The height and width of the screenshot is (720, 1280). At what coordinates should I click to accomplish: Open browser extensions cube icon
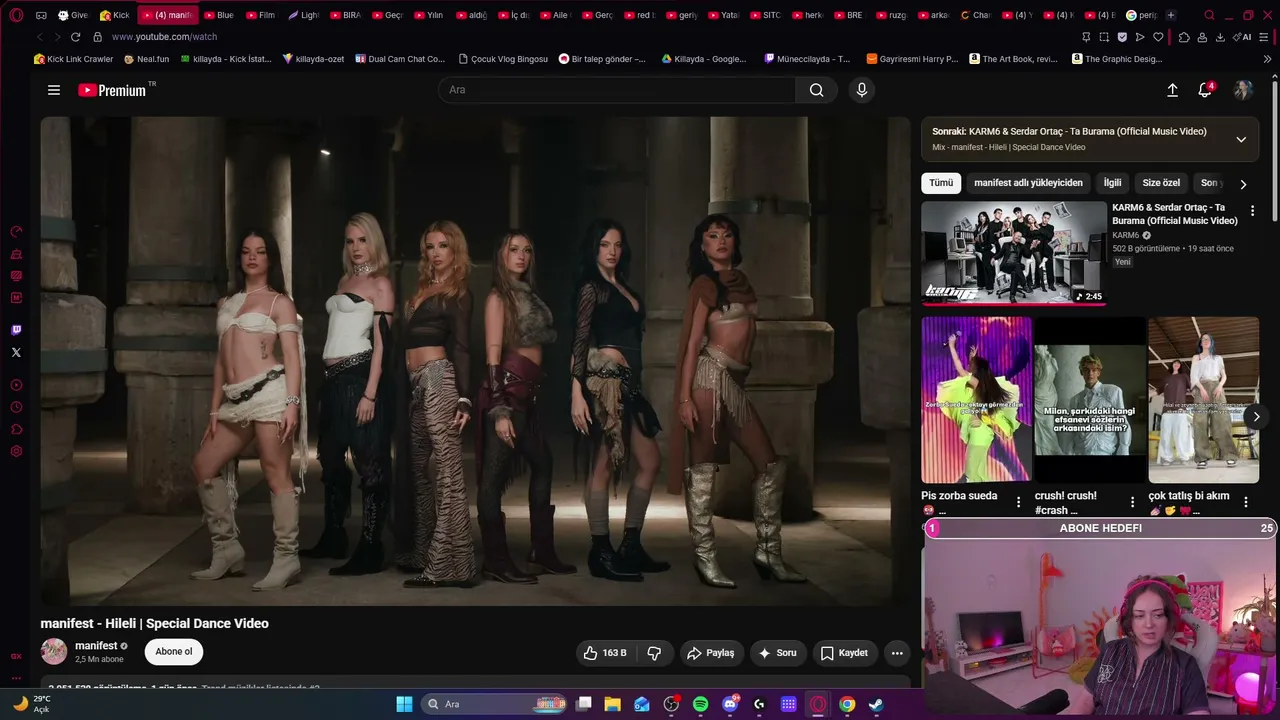click(1184, 37)
